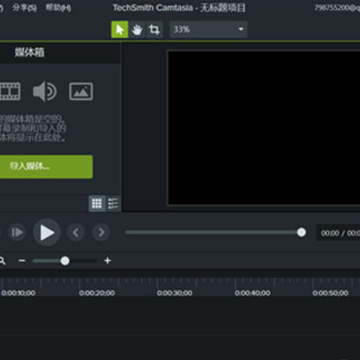This screenshot has width=360, height=360.
Task: Click the 0:00:20;00 timeline ruler mark
Action: click(x=97, y=293)
